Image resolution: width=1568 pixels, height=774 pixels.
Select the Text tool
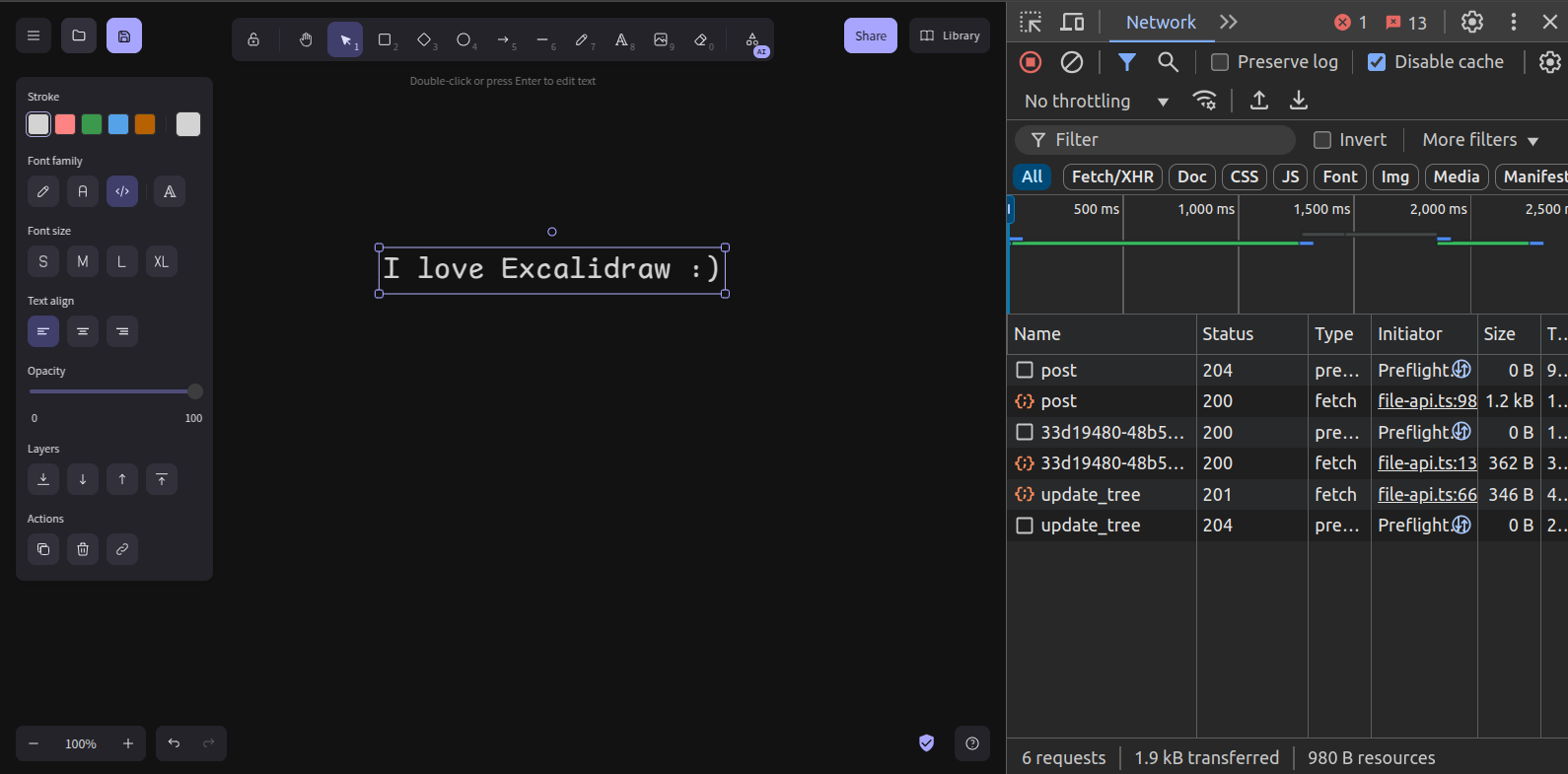pyautogui.click(x=621, y=39)
